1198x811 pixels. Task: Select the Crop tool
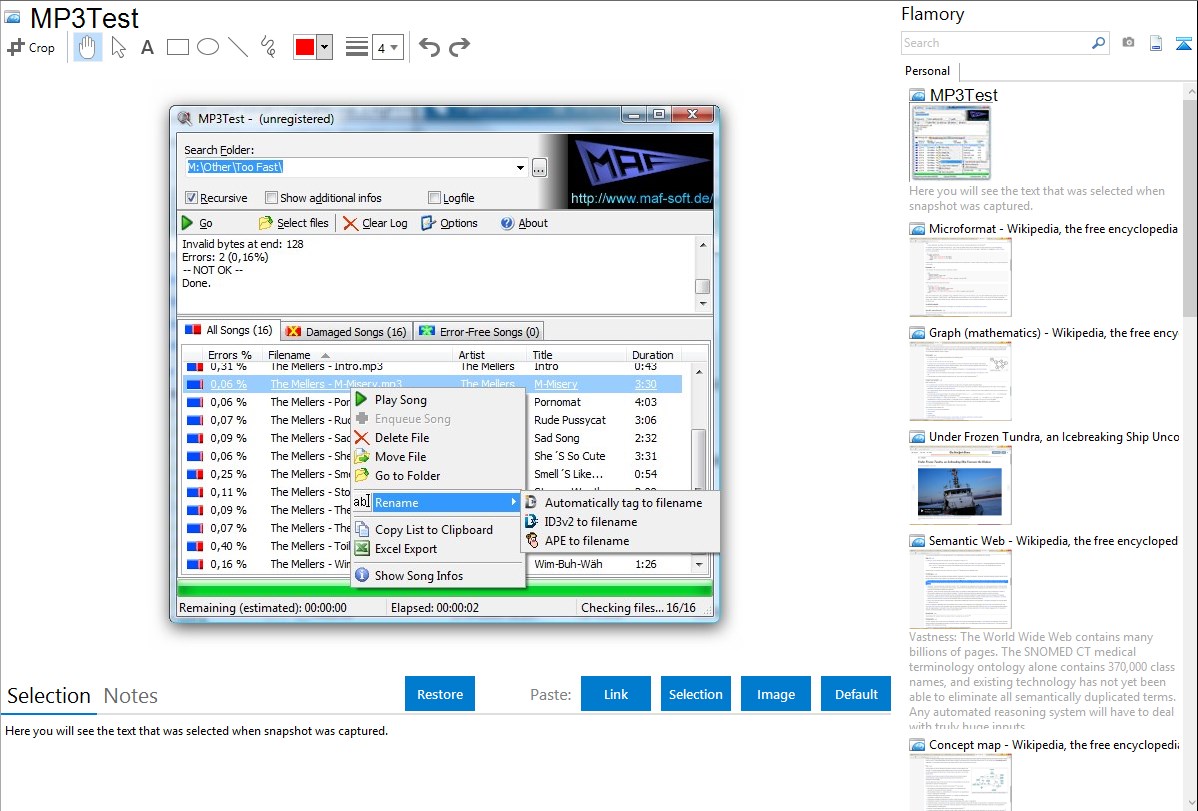31,47
